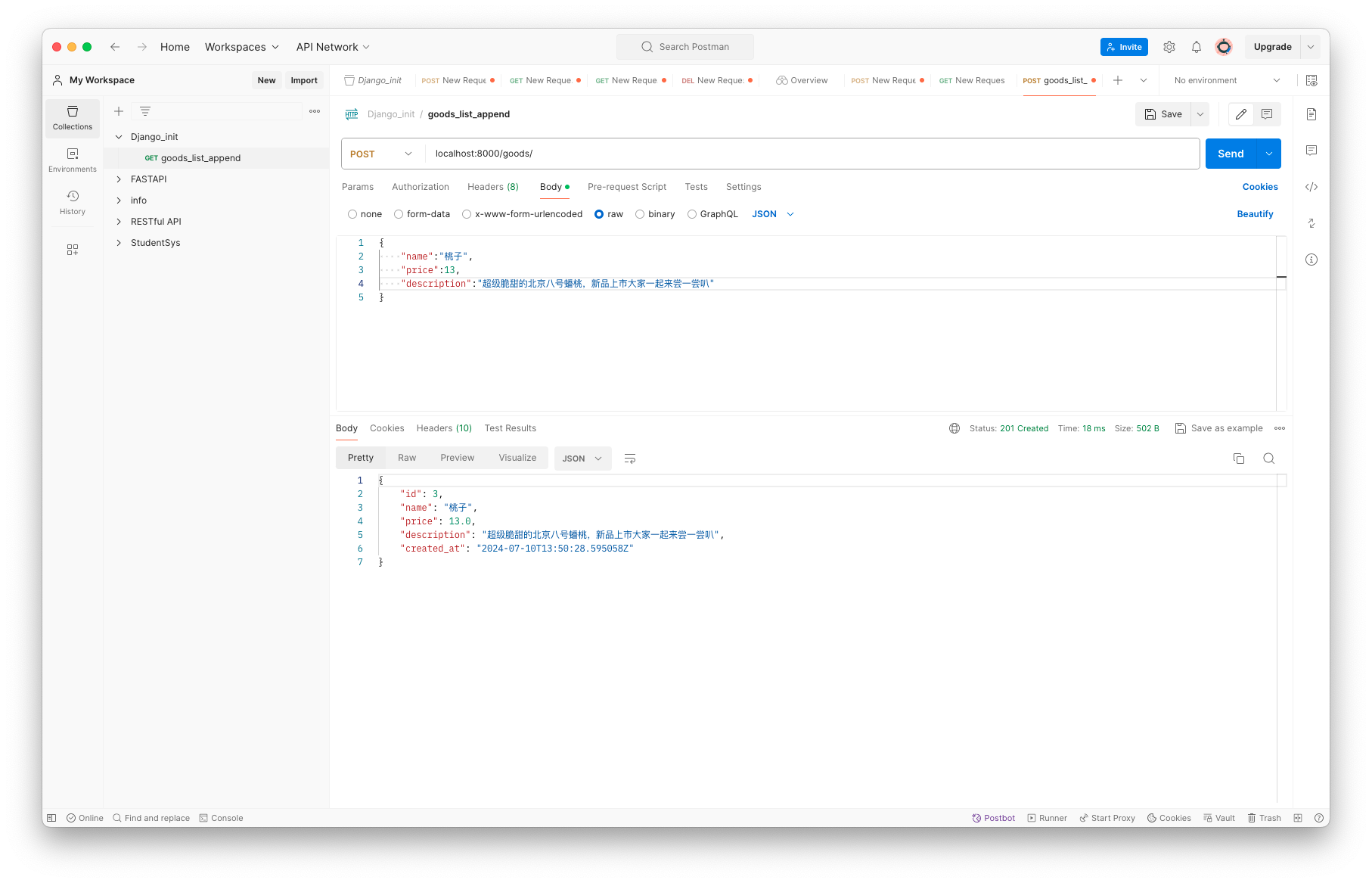Toggle response line wrapping icon

(x=630, y=459)
